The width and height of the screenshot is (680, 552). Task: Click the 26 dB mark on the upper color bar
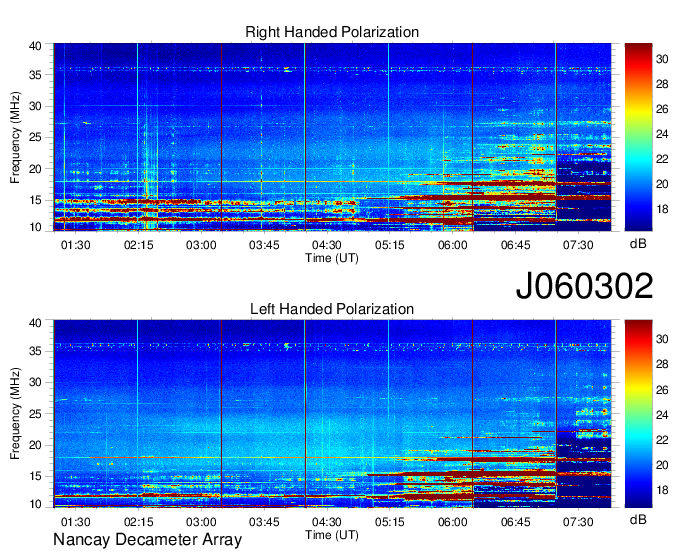(x=662, y=109)
